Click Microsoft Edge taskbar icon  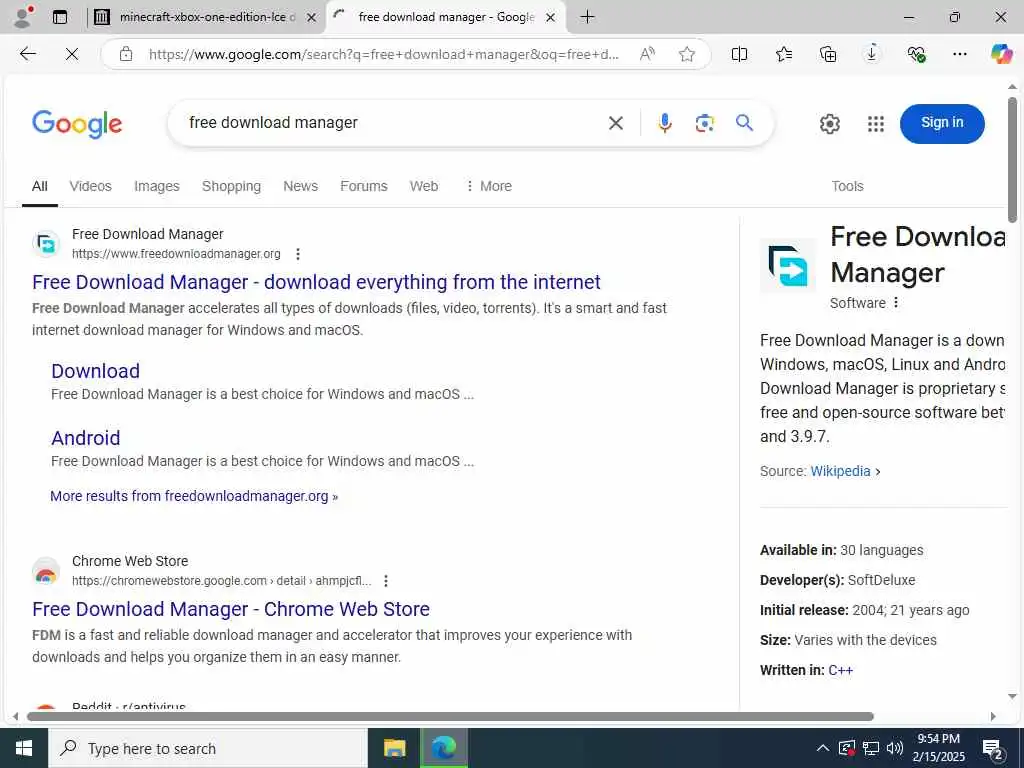tap(444, 748)
